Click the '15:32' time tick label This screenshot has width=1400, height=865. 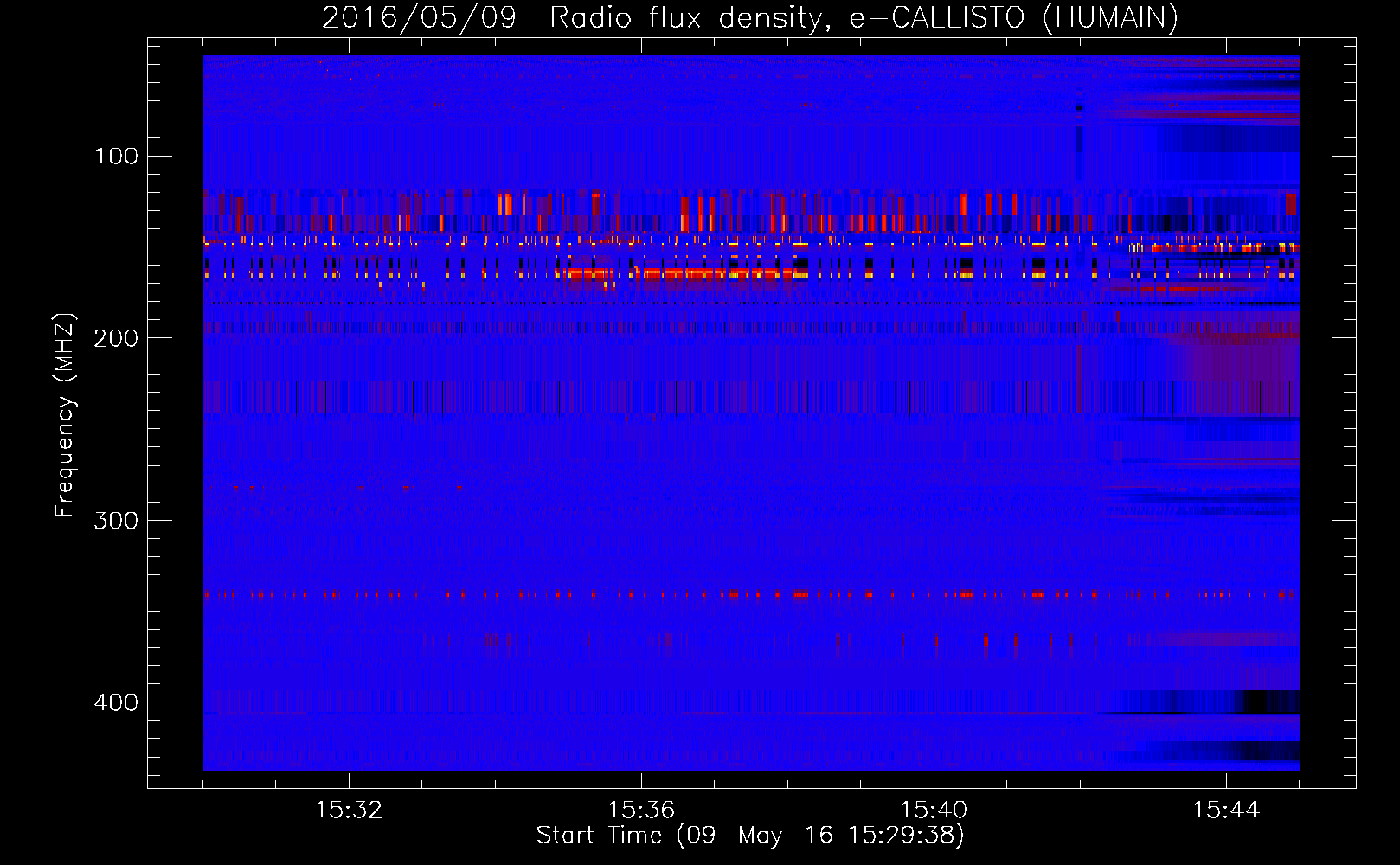click(x=349, y=811)
